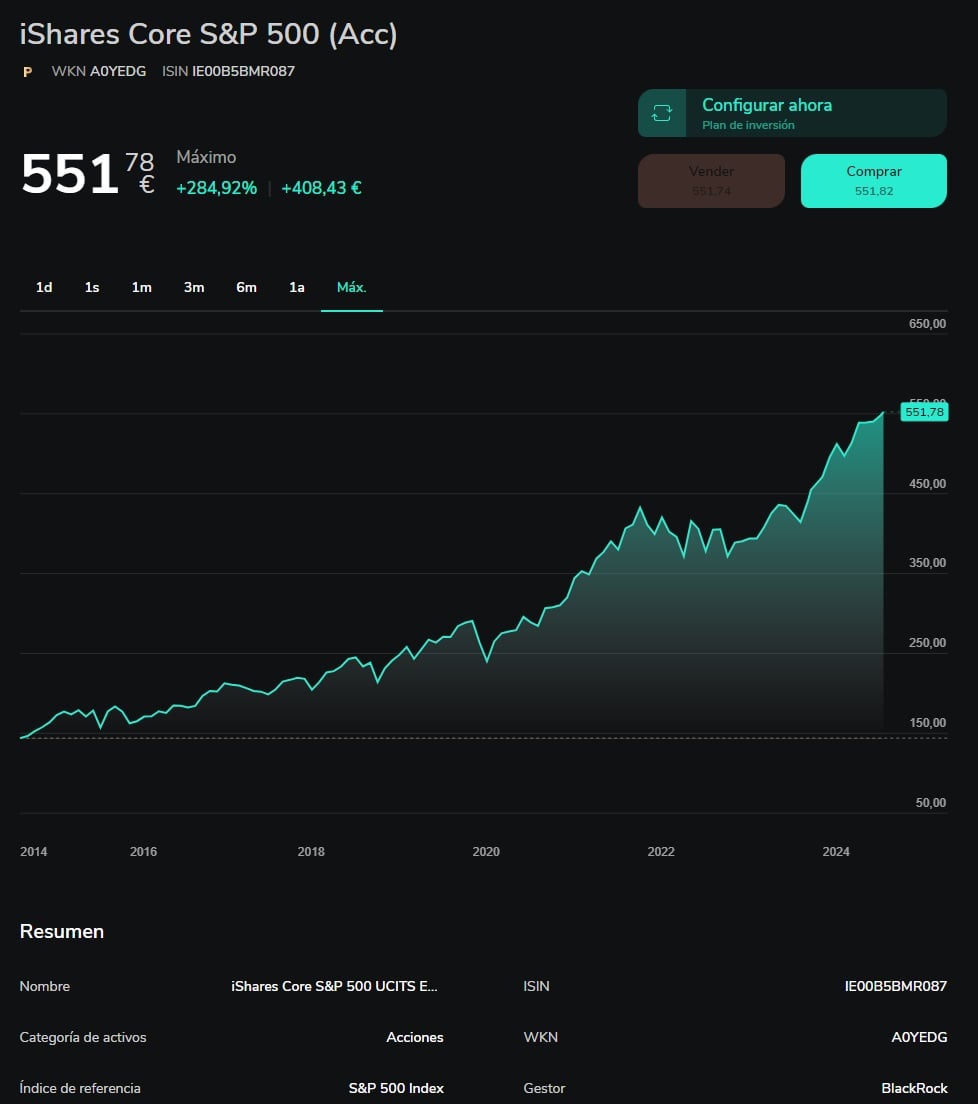Click the Resumen section heading
Image resolution: width=978 pixels, height=1104 pixels.
pos(61,931)
